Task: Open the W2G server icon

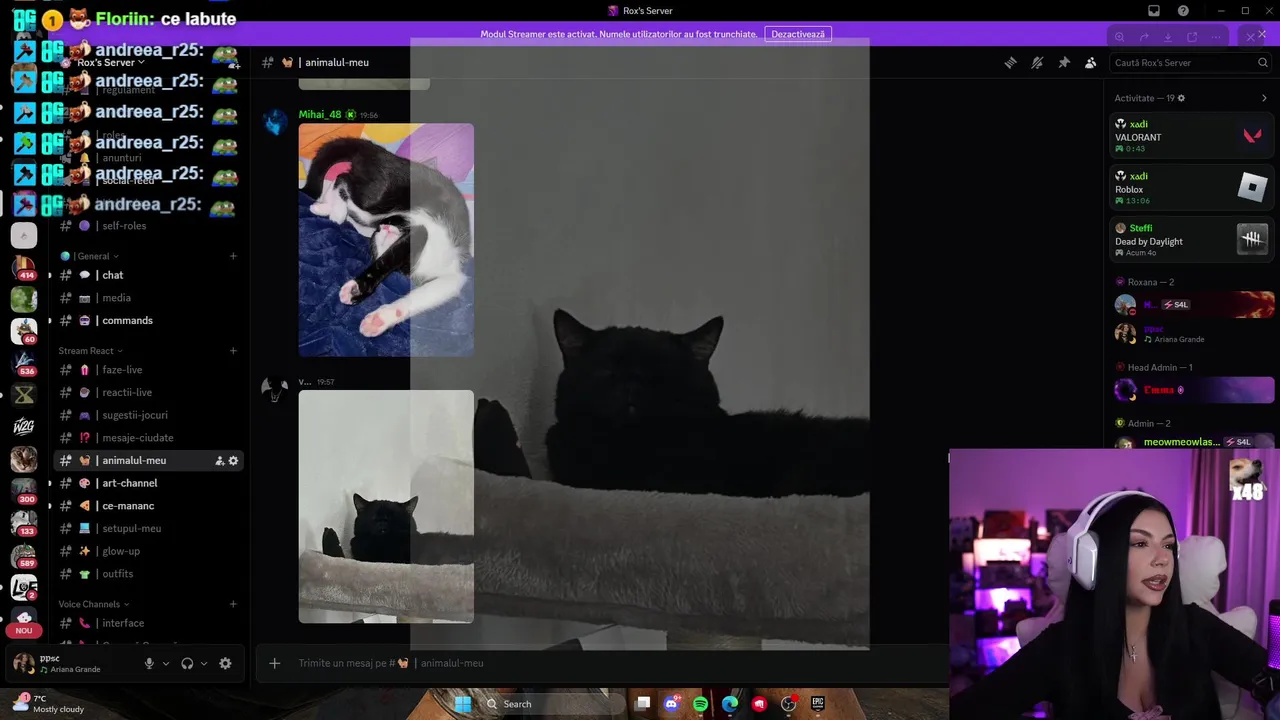Action: pos(24,427)
